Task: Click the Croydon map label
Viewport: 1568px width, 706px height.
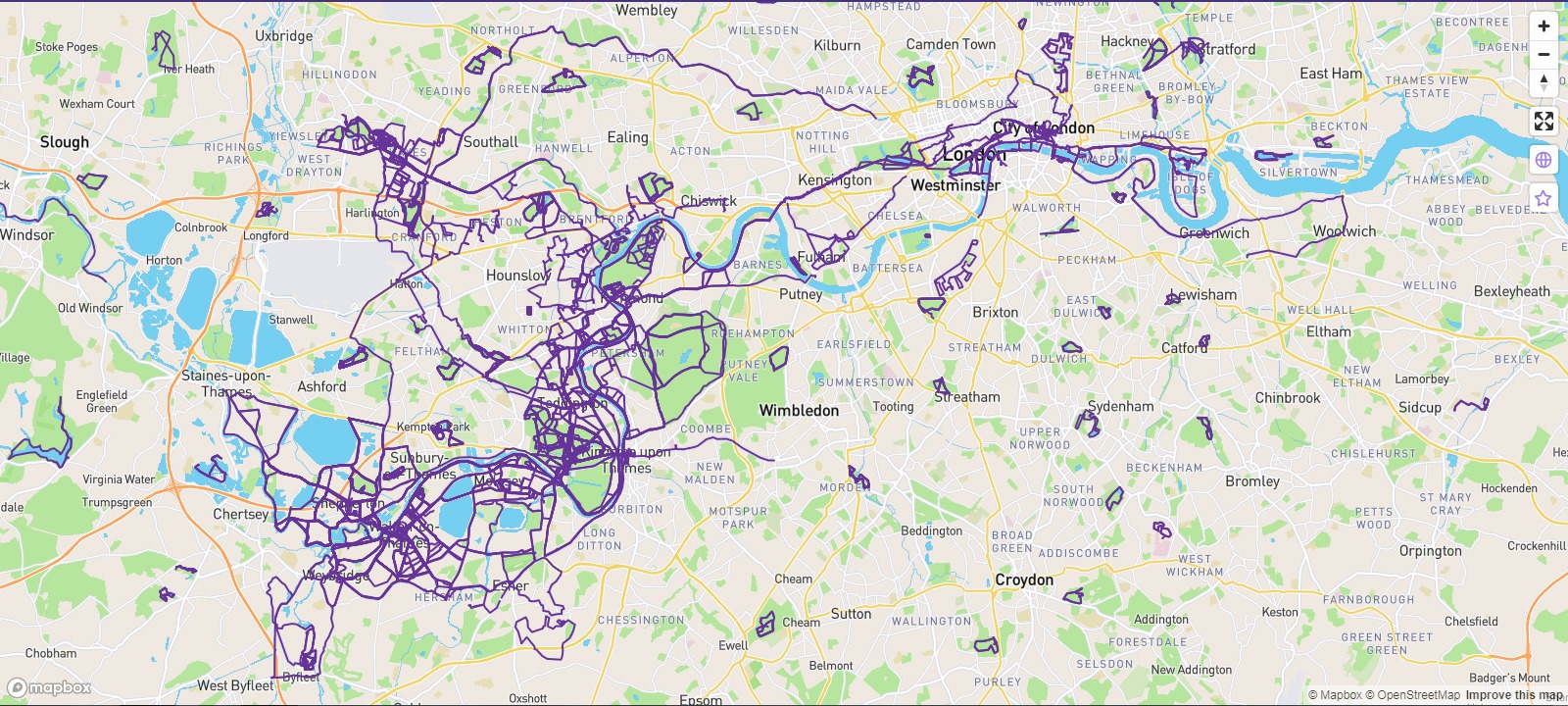Action: [x=1024, y=580]
